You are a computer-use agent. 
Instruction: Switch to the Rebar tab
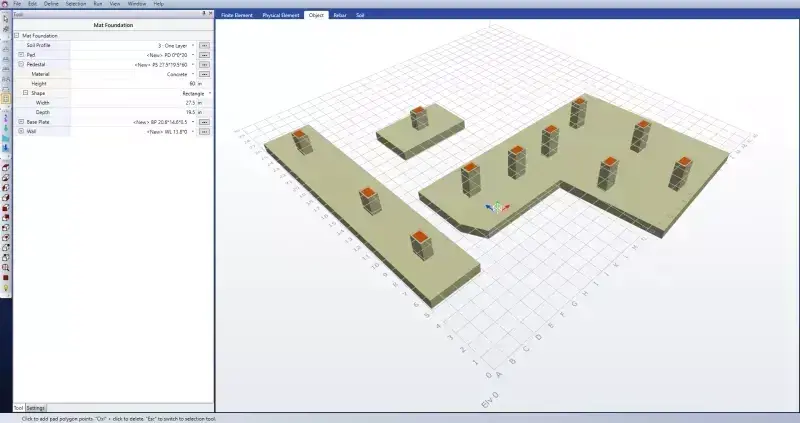click(x=340, y=15)
